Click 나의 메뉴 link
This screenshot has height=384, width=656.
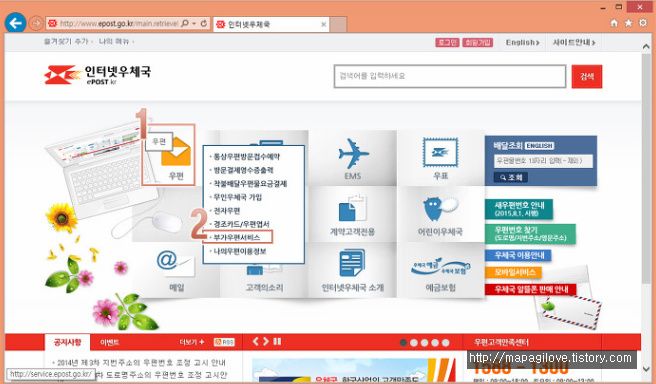(x=114, y=41)
